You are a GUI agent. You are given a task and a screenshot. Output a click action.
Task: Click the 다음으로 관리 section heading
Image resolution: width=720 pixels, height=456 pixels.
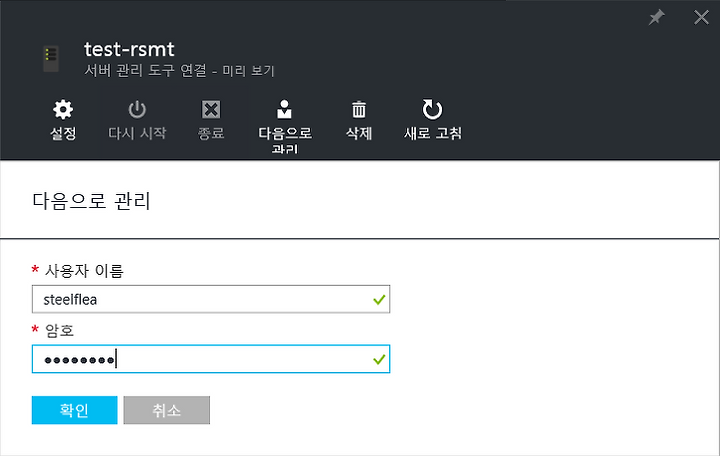[91, 201]
